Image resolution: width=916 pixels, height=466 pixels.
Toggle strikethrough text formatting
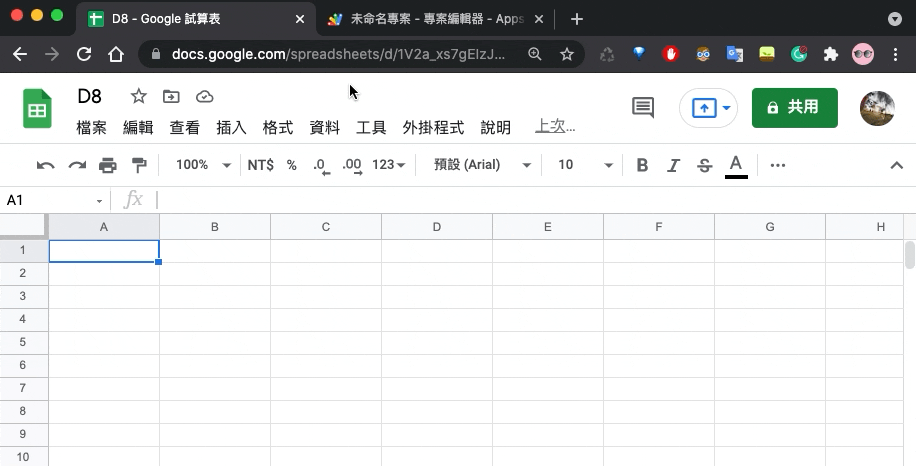pos(704,165)
